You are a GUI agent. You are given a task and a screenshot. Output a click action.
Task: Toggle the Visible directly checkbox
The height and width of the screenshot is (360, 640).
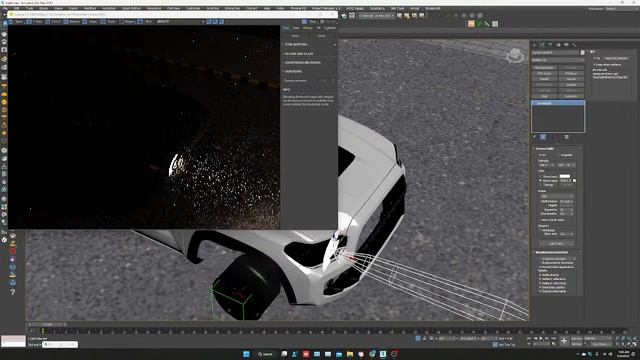pyautogui.click(x=541, y=275)
